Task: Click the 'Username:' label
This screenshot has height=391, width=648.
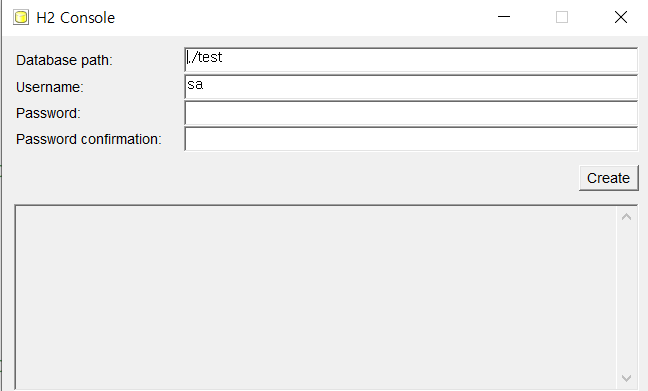Action: 50,87
